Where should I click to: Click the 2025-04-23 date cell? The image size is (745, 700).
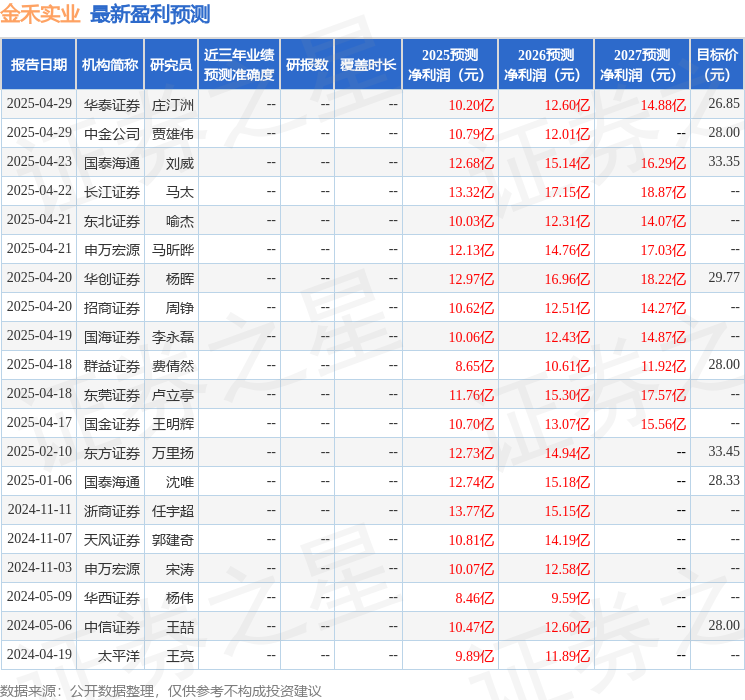pos(39,162)
